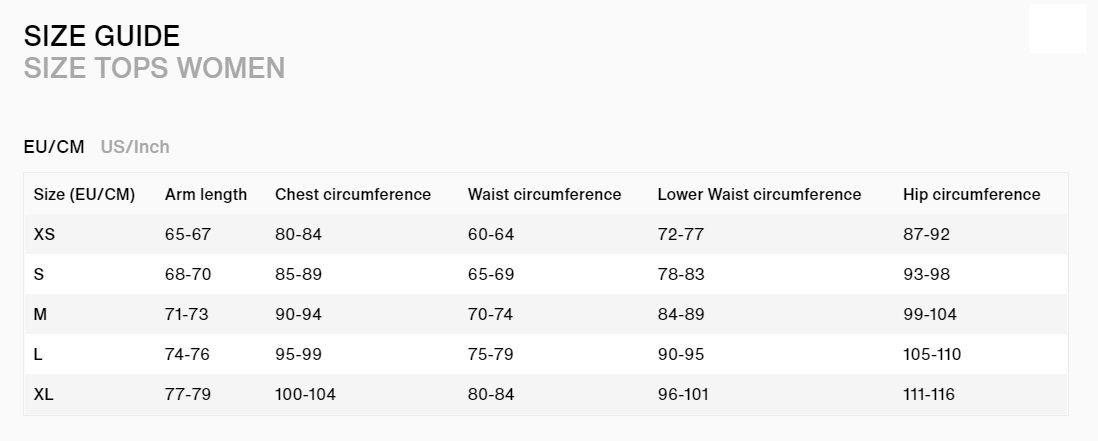
Task: Click the Lower Waist circumference header
Action: click(x=759, y=195)
